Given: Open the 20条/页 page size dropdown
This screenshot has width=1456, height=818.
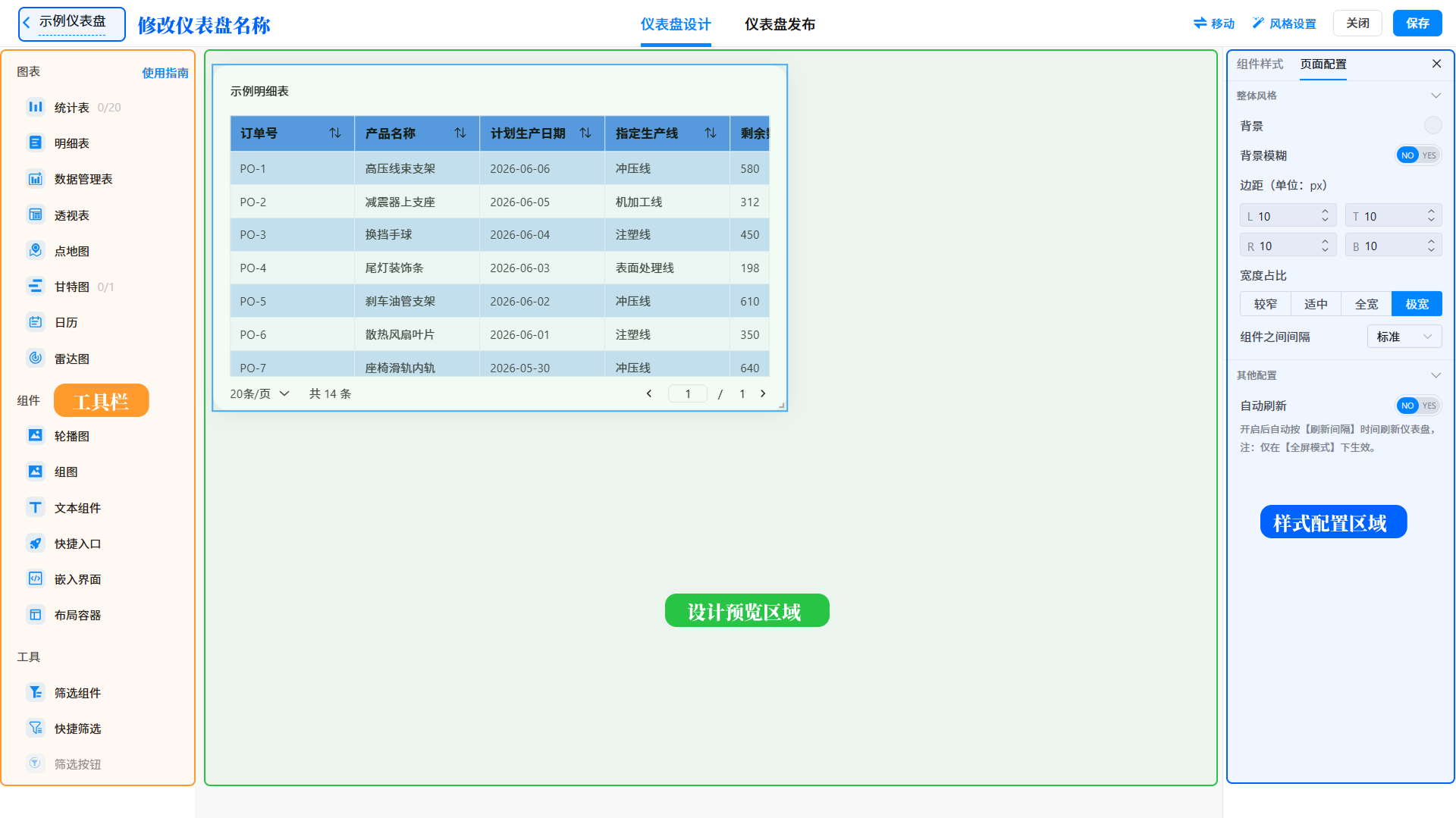Looking at the screenshot, I should pyautogui.click(x=259, y=393).
